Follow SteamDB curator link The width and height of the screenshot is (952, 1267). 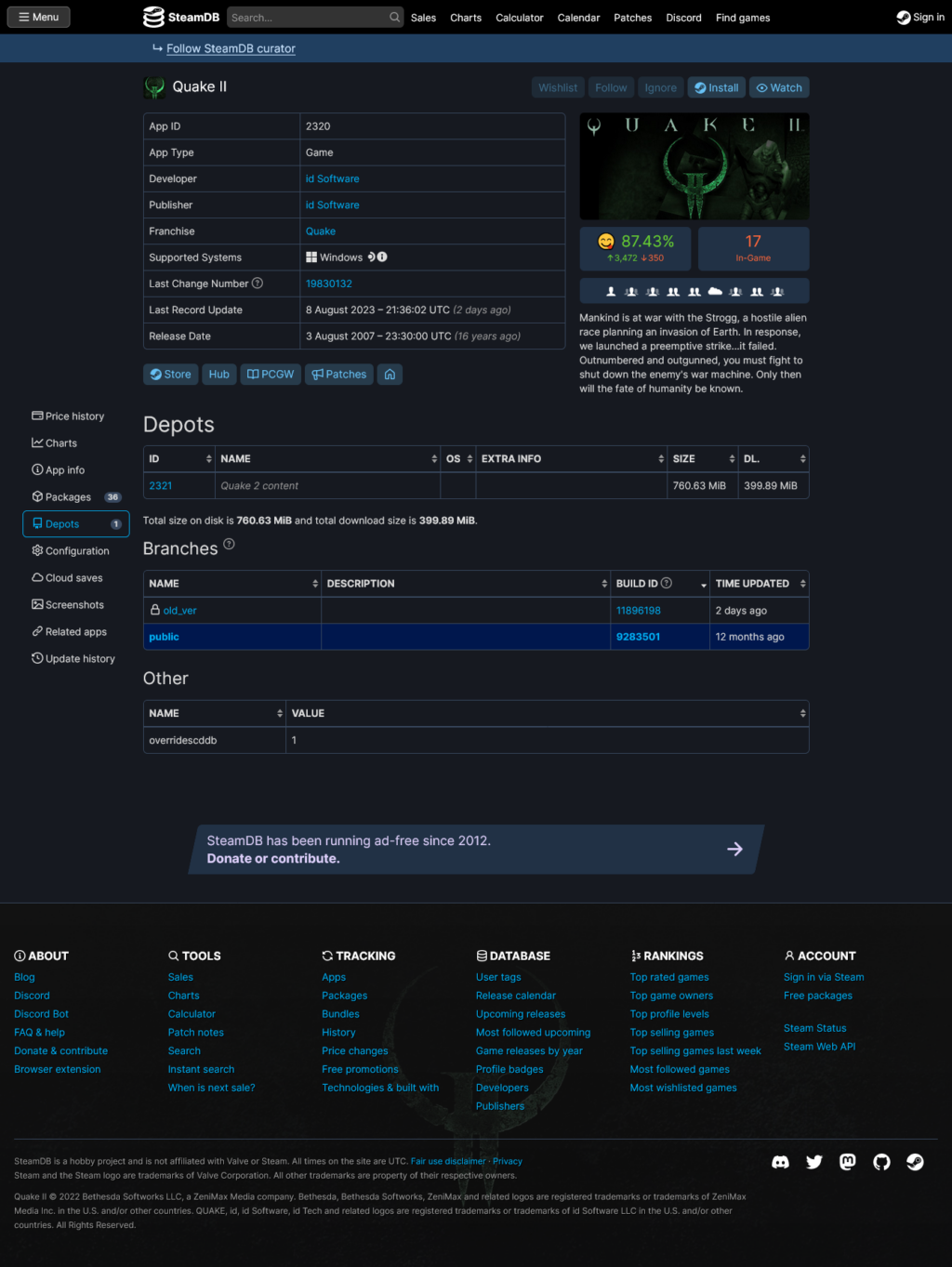coord(231,48)
